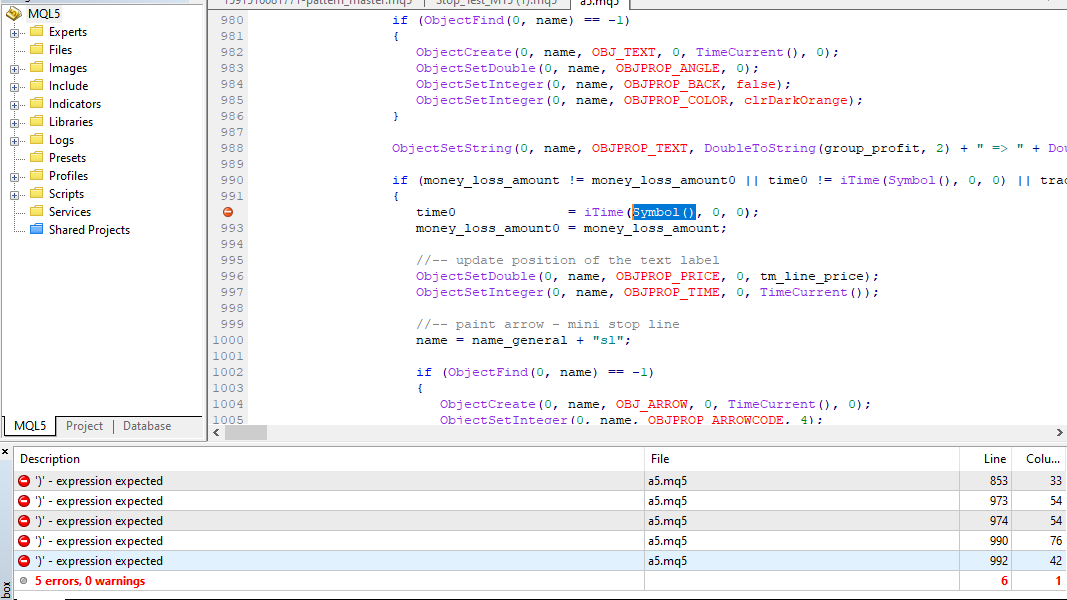Image resolution: width=1067 pixels, height=600 pixels.
Task: Click the Indicators folder icon
Action: point(37,103)
